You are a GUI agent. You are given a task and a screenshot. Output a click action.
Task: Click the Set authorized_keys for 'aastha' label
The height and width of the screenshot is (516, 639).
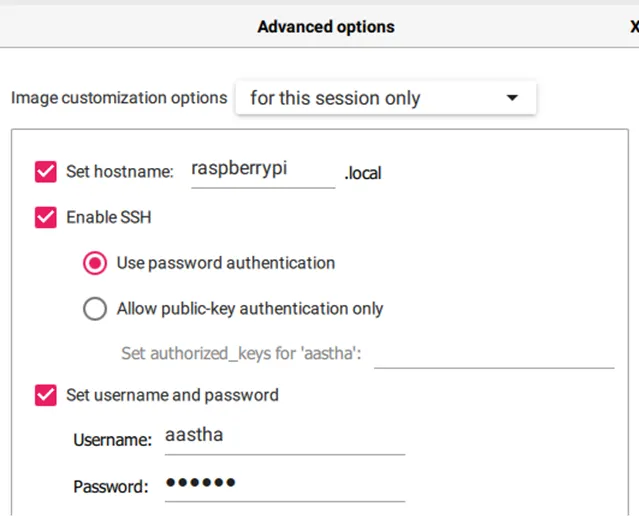click(x=241, y=353)
